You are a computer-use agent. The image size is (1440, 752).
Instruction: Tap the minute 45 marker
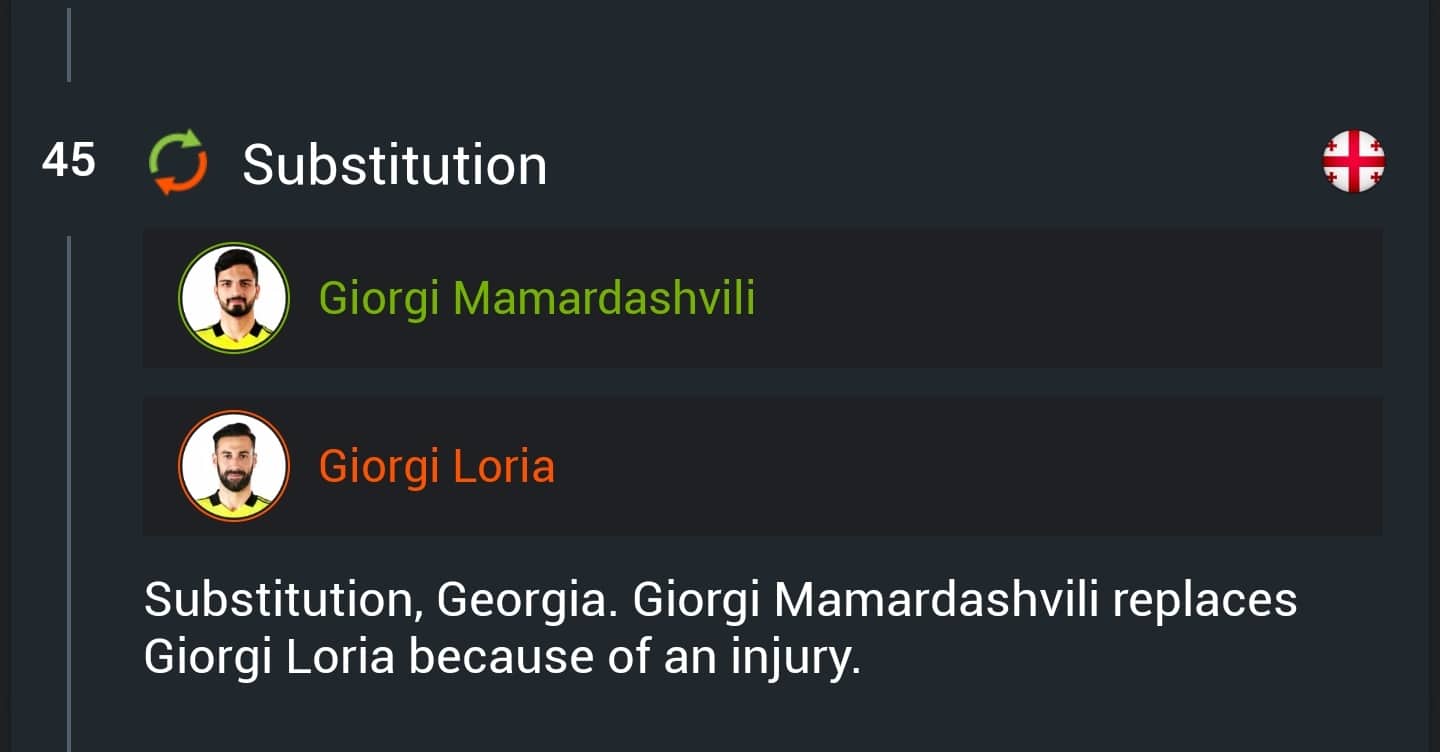(68, 160)
